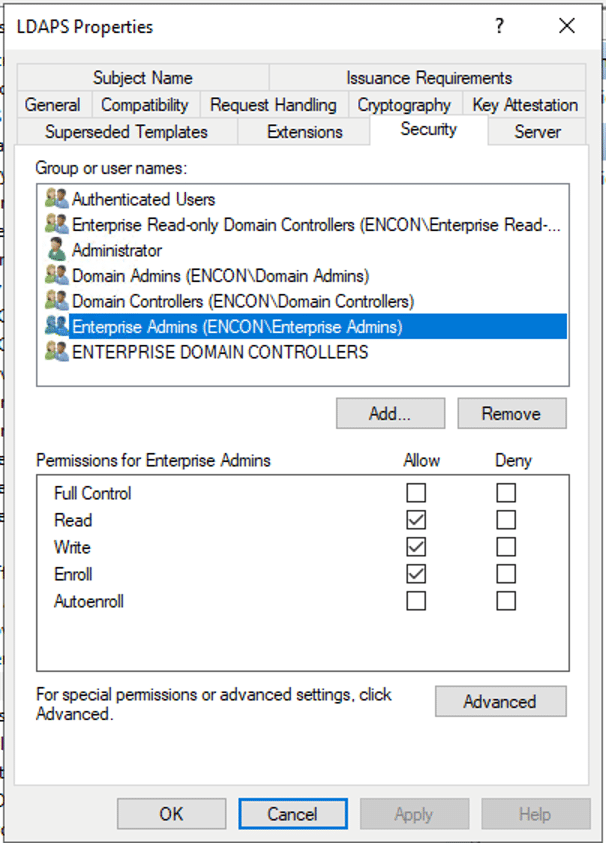Screen dimensions: 606x844
Task: Click the question mark help icon
Action: (x=500, y=27)
